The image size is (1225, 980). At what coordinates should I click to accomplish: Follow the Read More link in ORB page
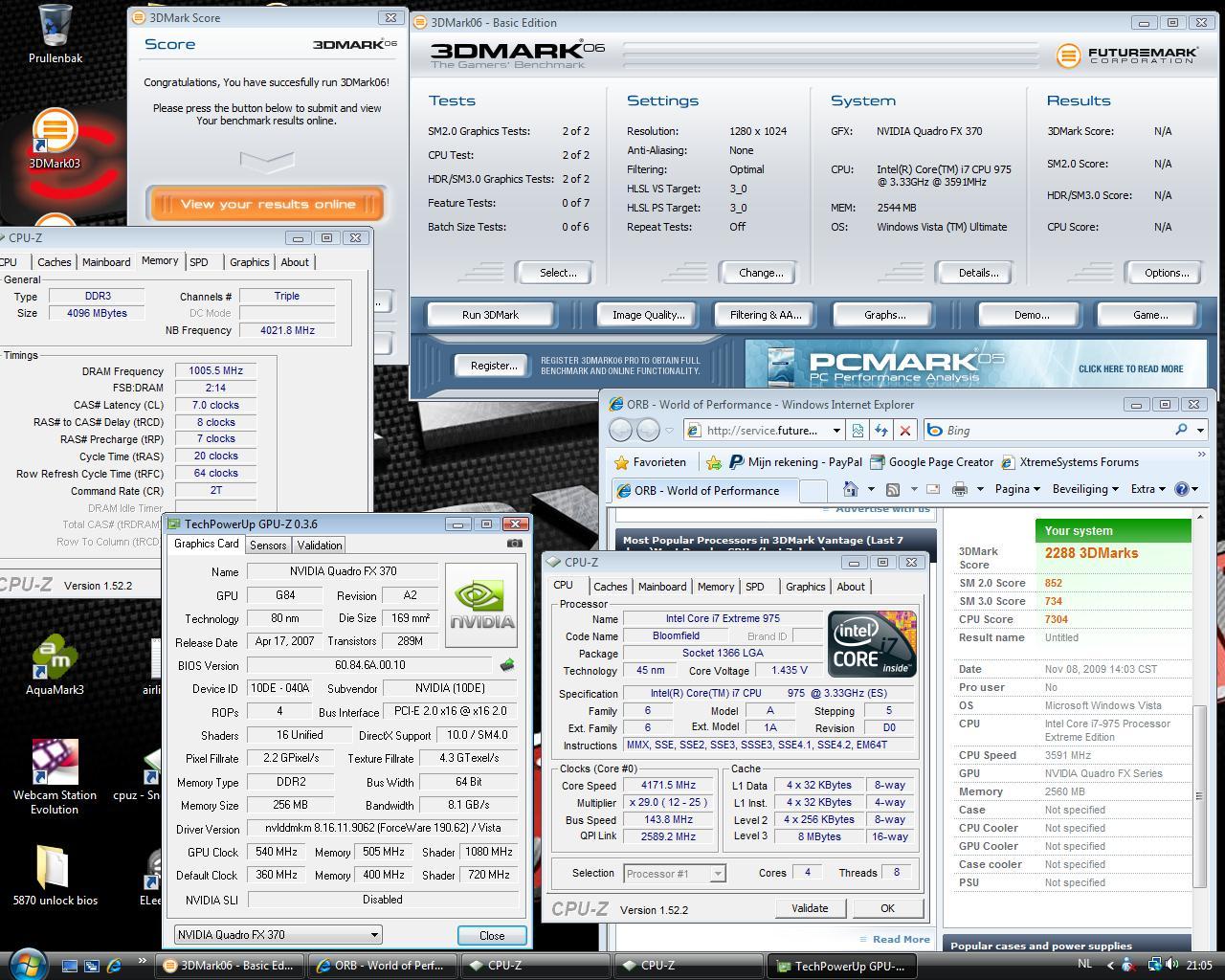pos(901,939)
